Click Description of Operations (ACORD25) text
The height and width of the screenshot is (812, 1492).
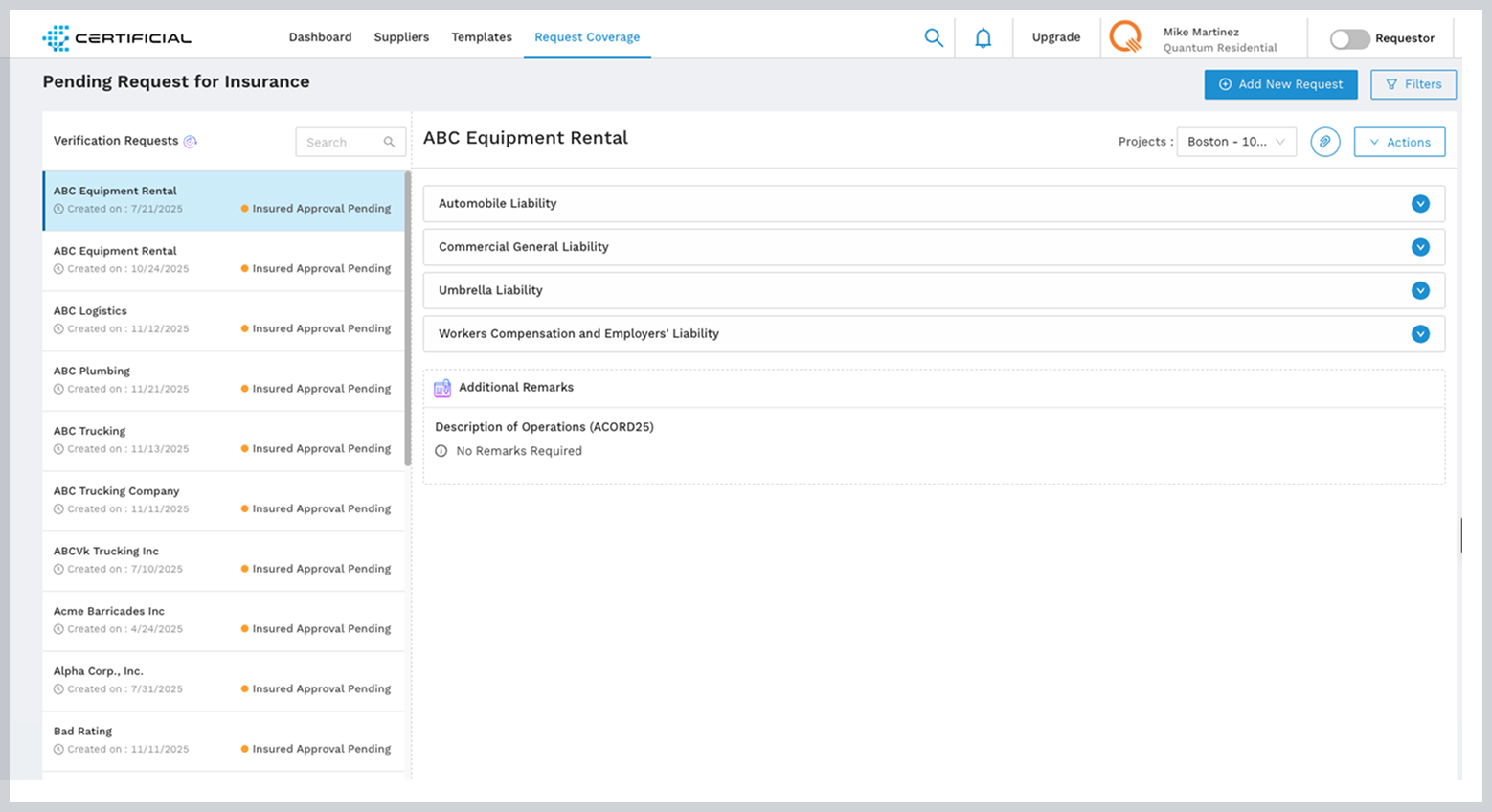[544, 427]
